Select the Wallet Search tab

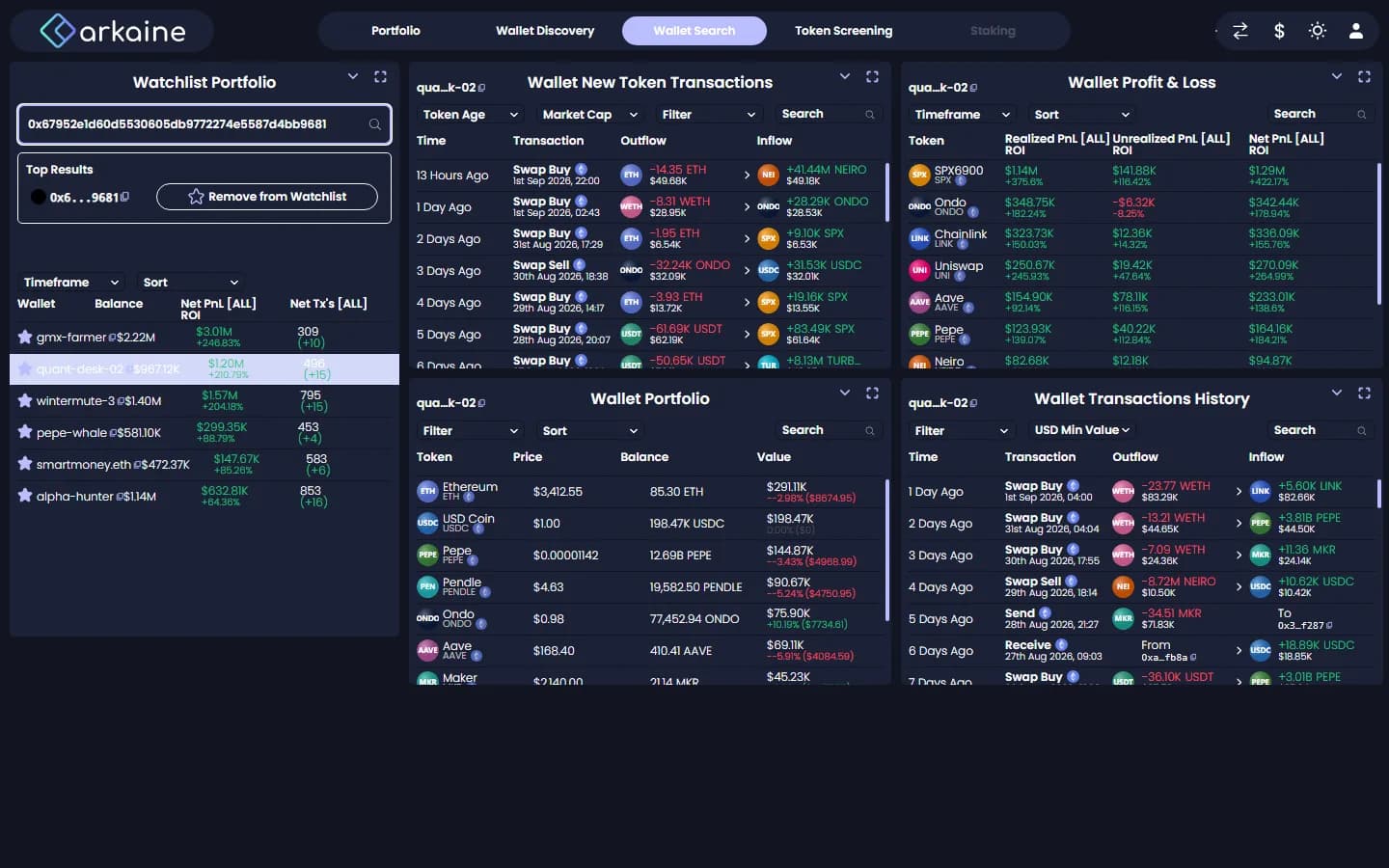pos(694,31)
